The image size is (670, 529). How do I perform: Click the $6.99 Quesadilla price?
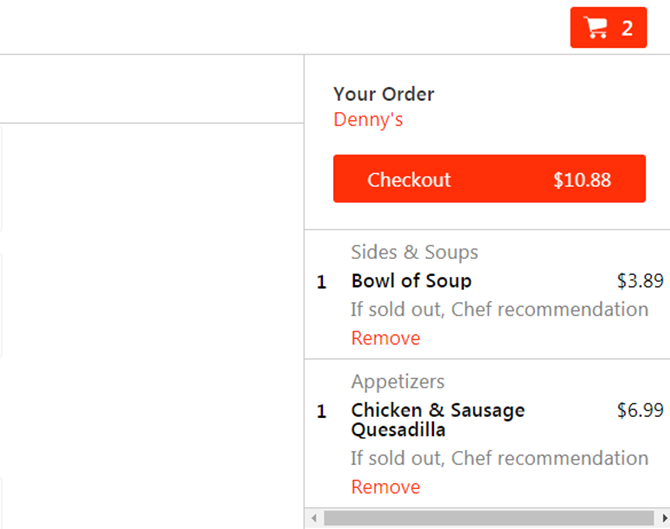pyautogui.click(x=640, y=410)
